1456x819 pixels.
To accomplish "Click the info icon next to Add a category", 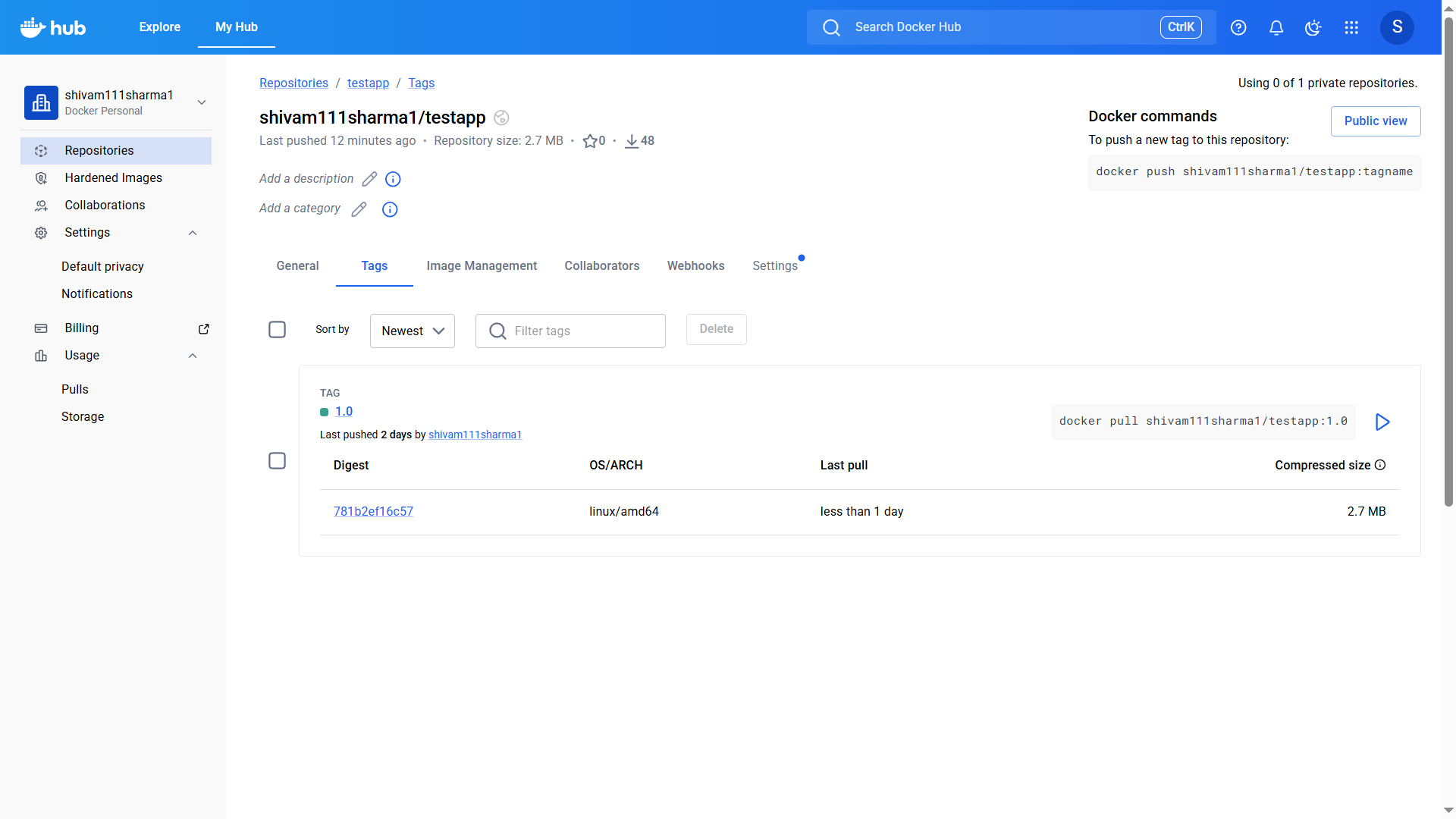I will [x=390, y=209].
